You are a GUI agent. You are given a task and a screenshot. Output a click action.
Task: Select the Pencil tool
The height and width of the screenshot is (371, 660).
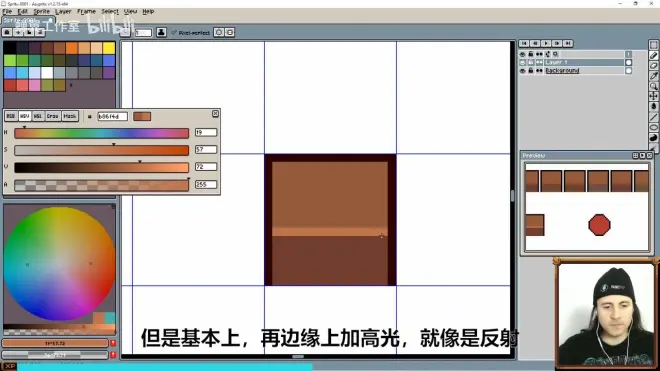click(x=653, y=55)
